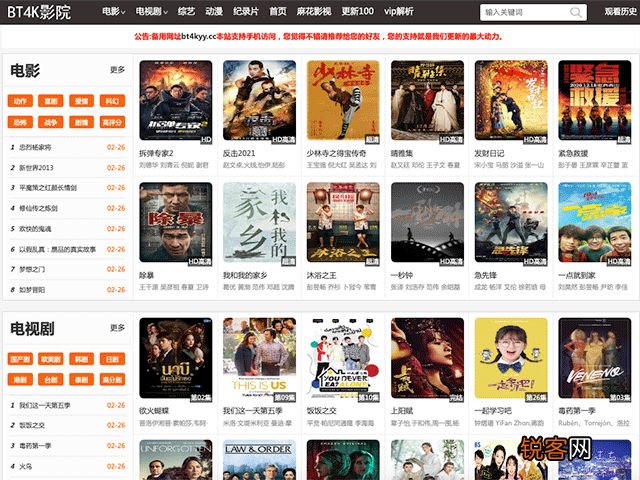Screen dimensions: 640x480
Task: Open the 拆弹专家2 movie poster
Action: click(x=176, y=102)
